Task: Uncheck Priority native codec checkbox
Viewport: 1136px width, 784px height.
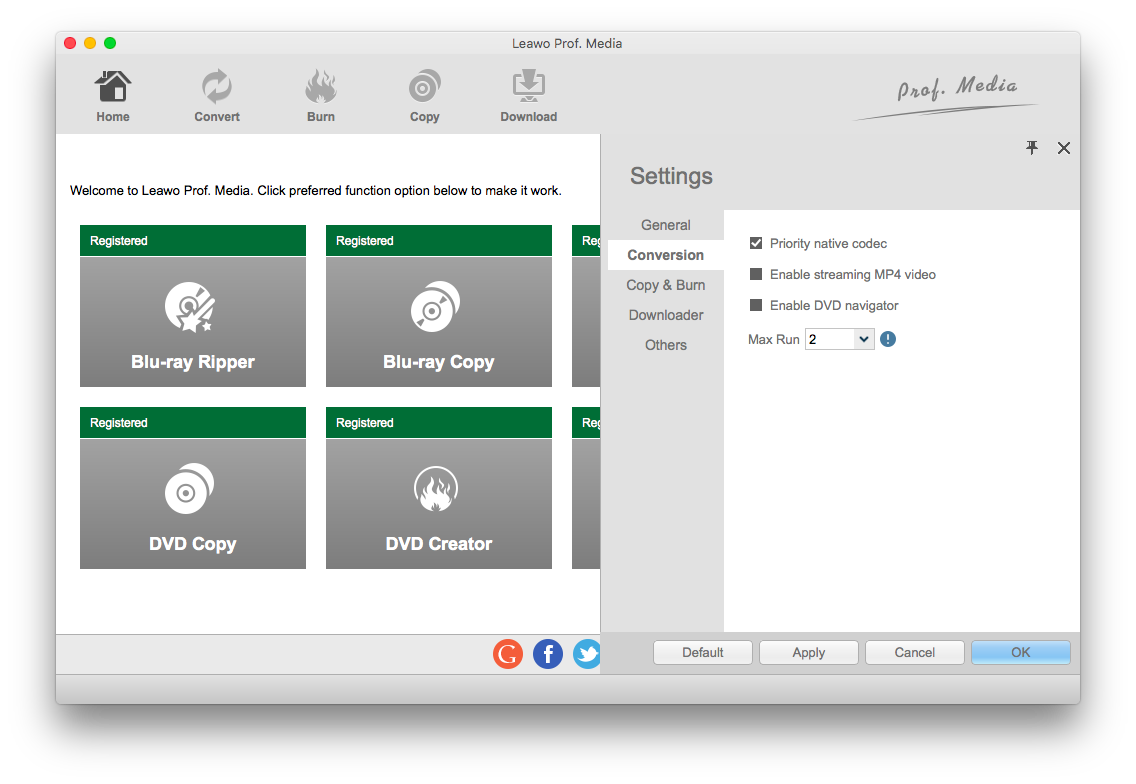Action: pyautogui.click(x=756, y=243)
